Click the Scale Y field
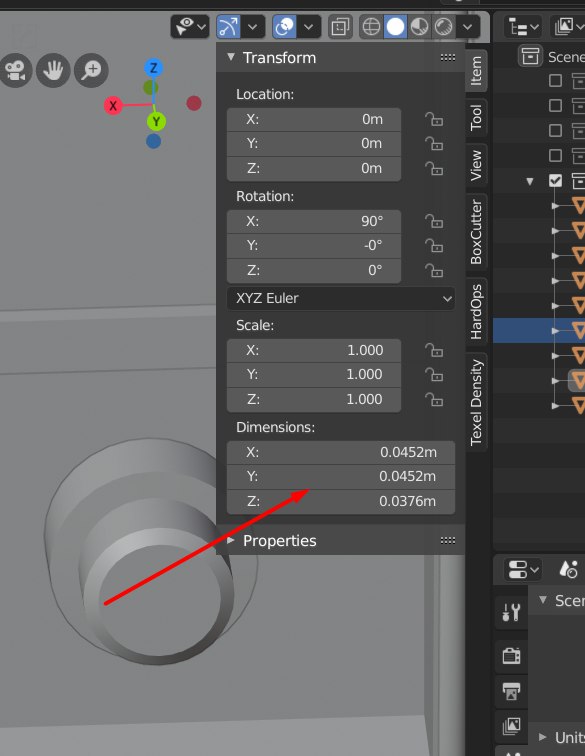 click(314, 375)
